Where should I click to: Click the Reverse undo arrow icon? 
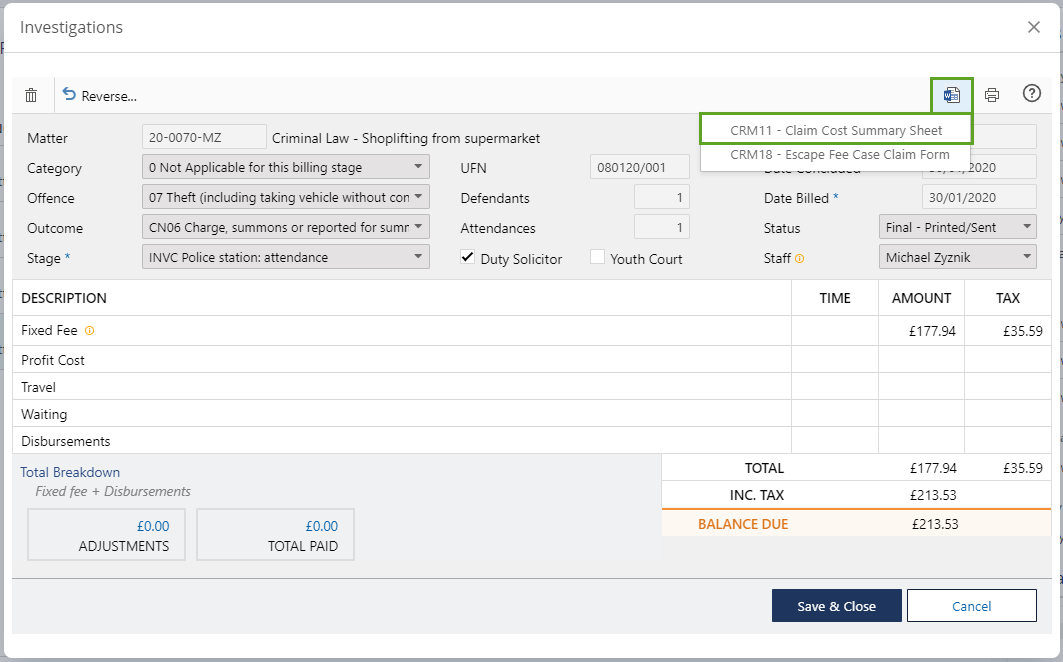tap(69, 95)
